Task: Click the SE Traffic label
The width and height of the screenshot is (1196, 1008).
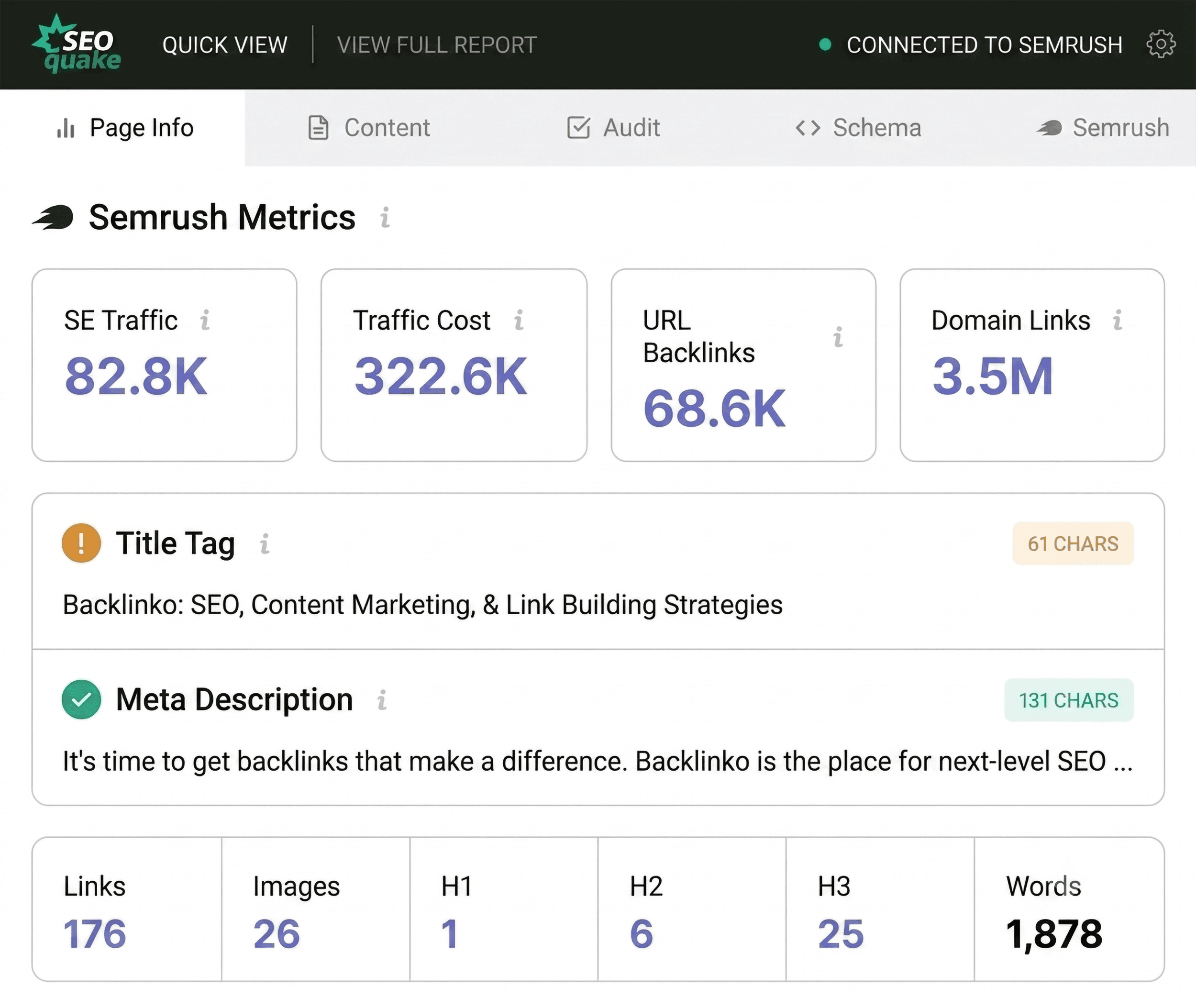Action: 121,320
